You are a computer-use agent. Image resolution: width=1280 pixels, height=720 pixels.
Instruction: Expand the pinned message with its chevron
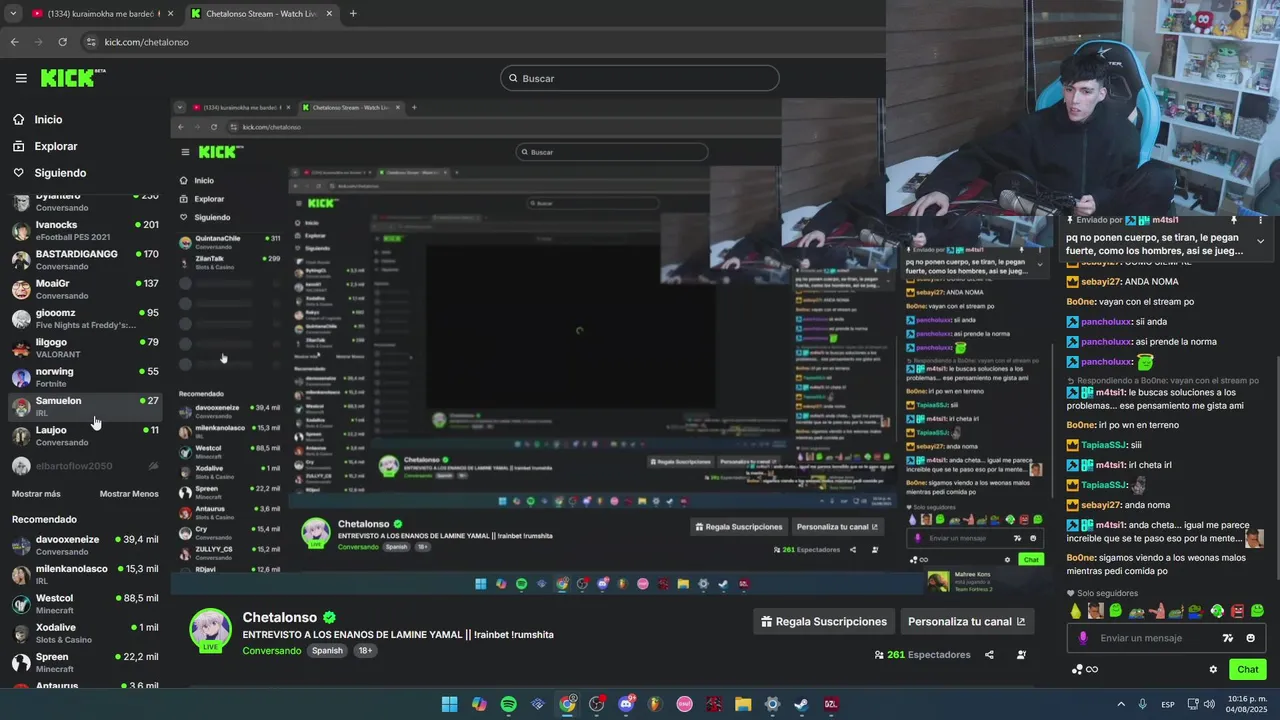pyautogui.click(x=1260, y=241)
